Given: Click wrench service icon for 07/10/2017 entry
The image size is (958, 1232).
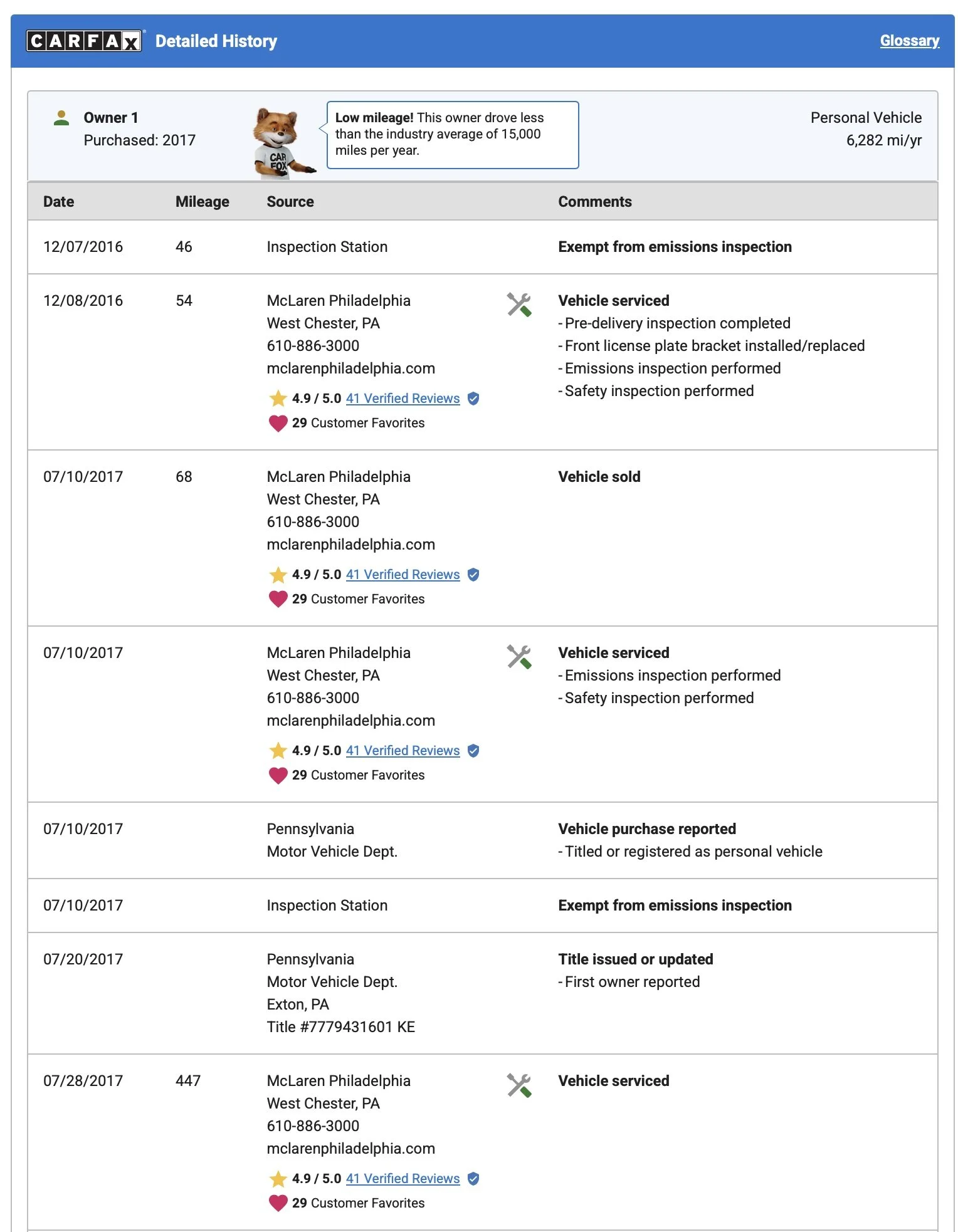Looking at the screenshot, I should [x=519, y=657].
